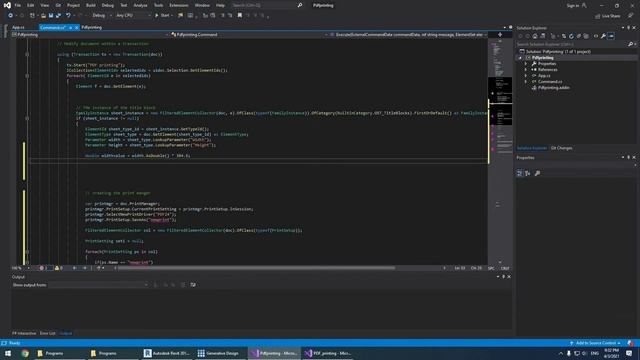
Task: Open the Extensions menu
Action: [179, 5]
